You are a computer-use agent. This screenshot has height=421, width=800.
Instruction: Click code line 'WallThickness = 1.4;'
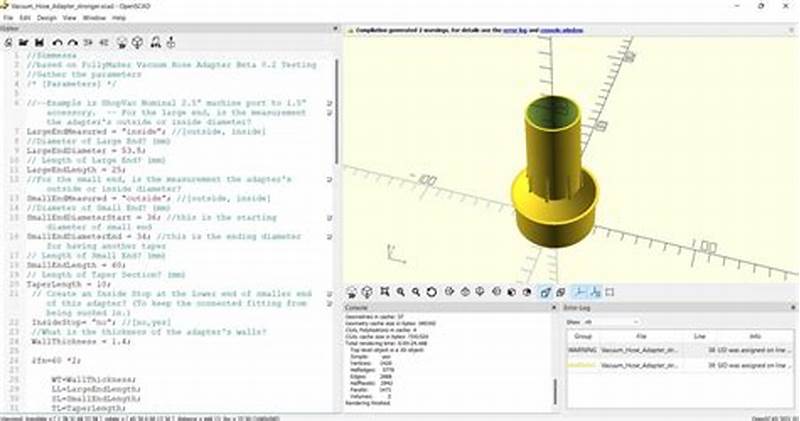[x=81, y=341]
